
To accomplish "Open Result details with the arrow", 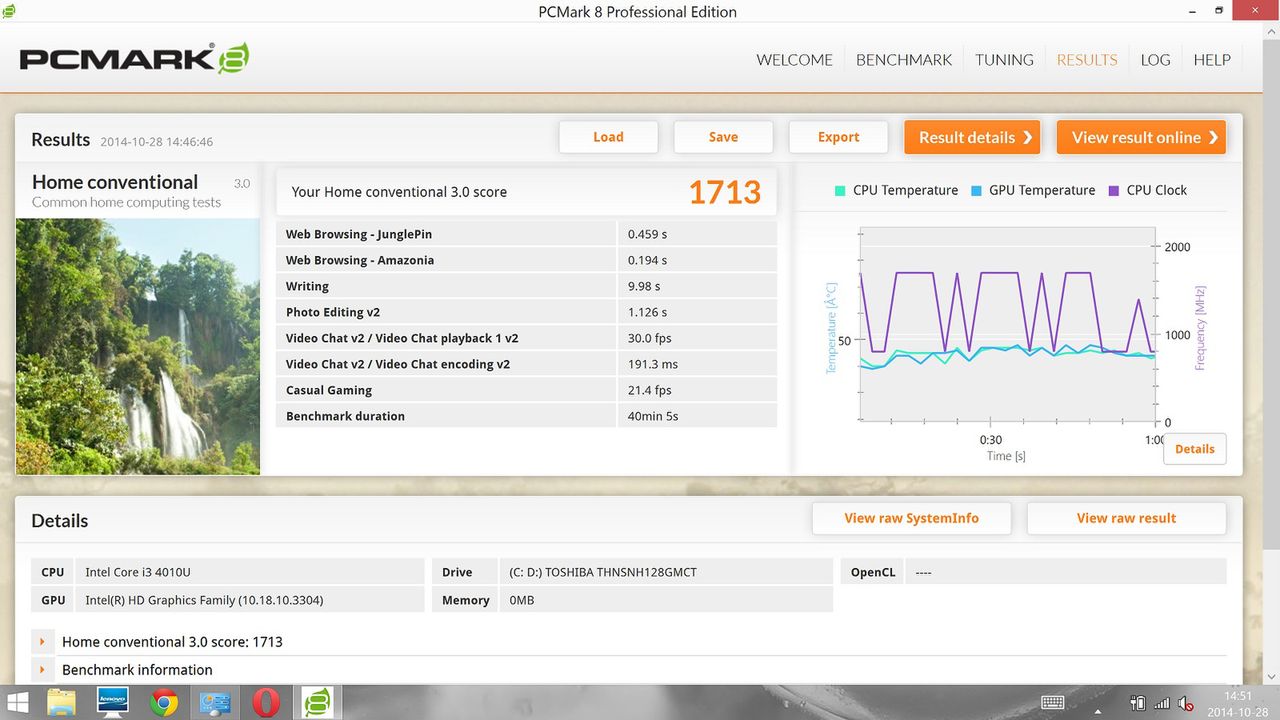I will point(972,138).
